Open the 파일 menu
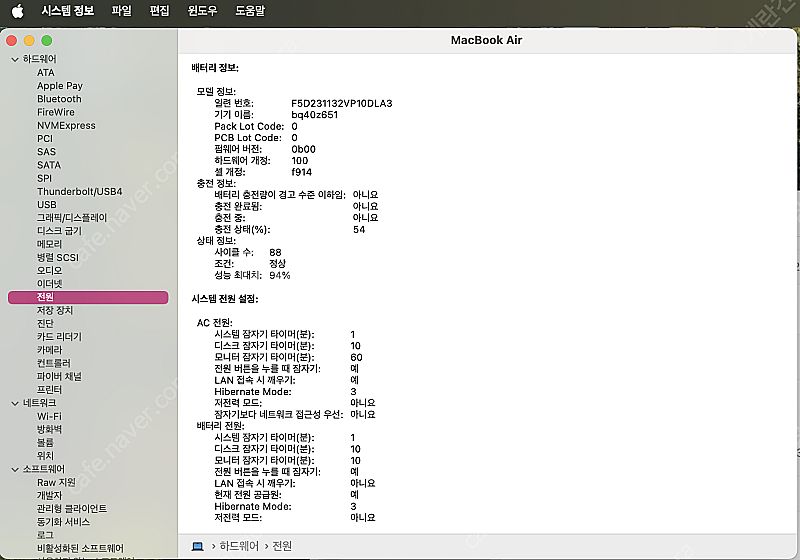 [121, 11]
